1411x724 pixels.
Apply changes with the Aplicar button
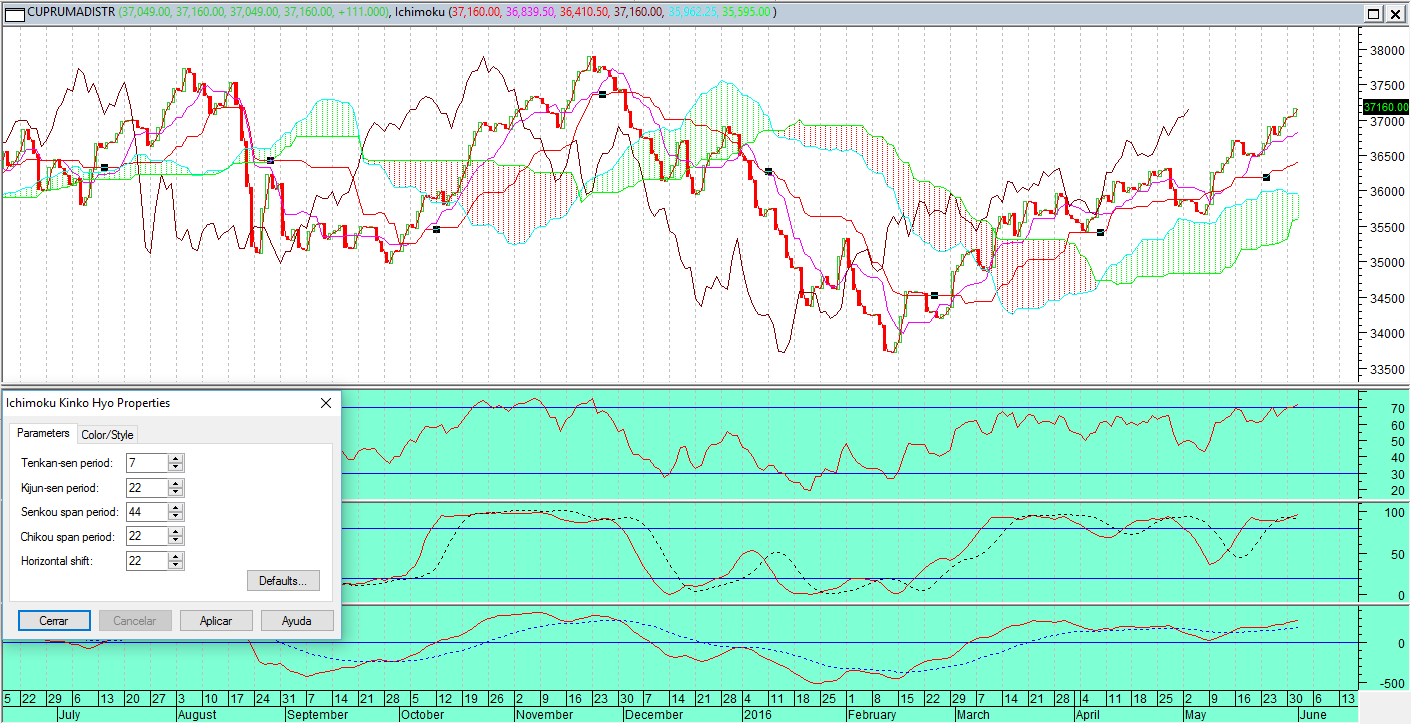216,620
